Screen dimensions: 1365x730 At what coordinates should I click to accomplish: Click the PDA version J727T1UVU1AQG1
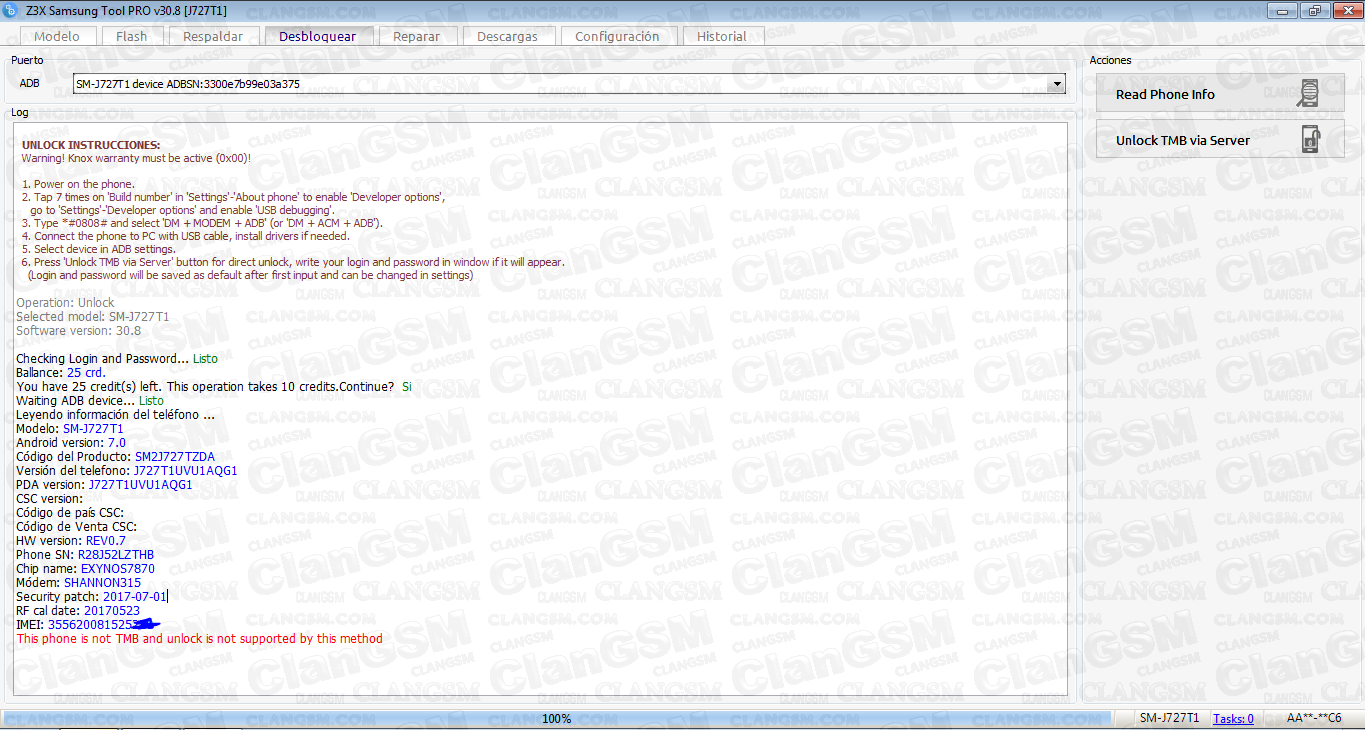(141, 484)
